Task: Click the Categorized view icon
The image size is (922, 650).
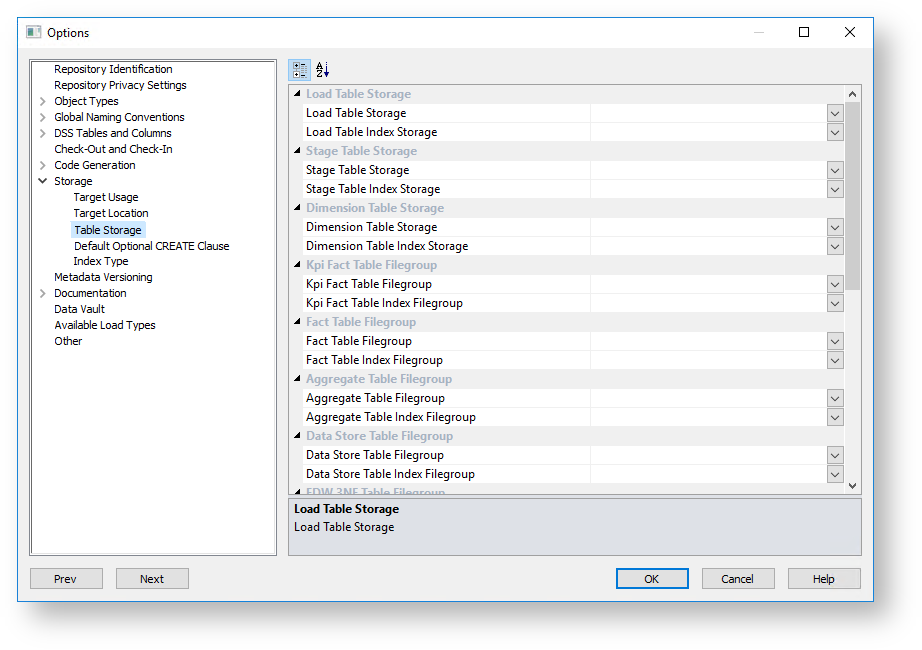Action: [x=299, y=70]
